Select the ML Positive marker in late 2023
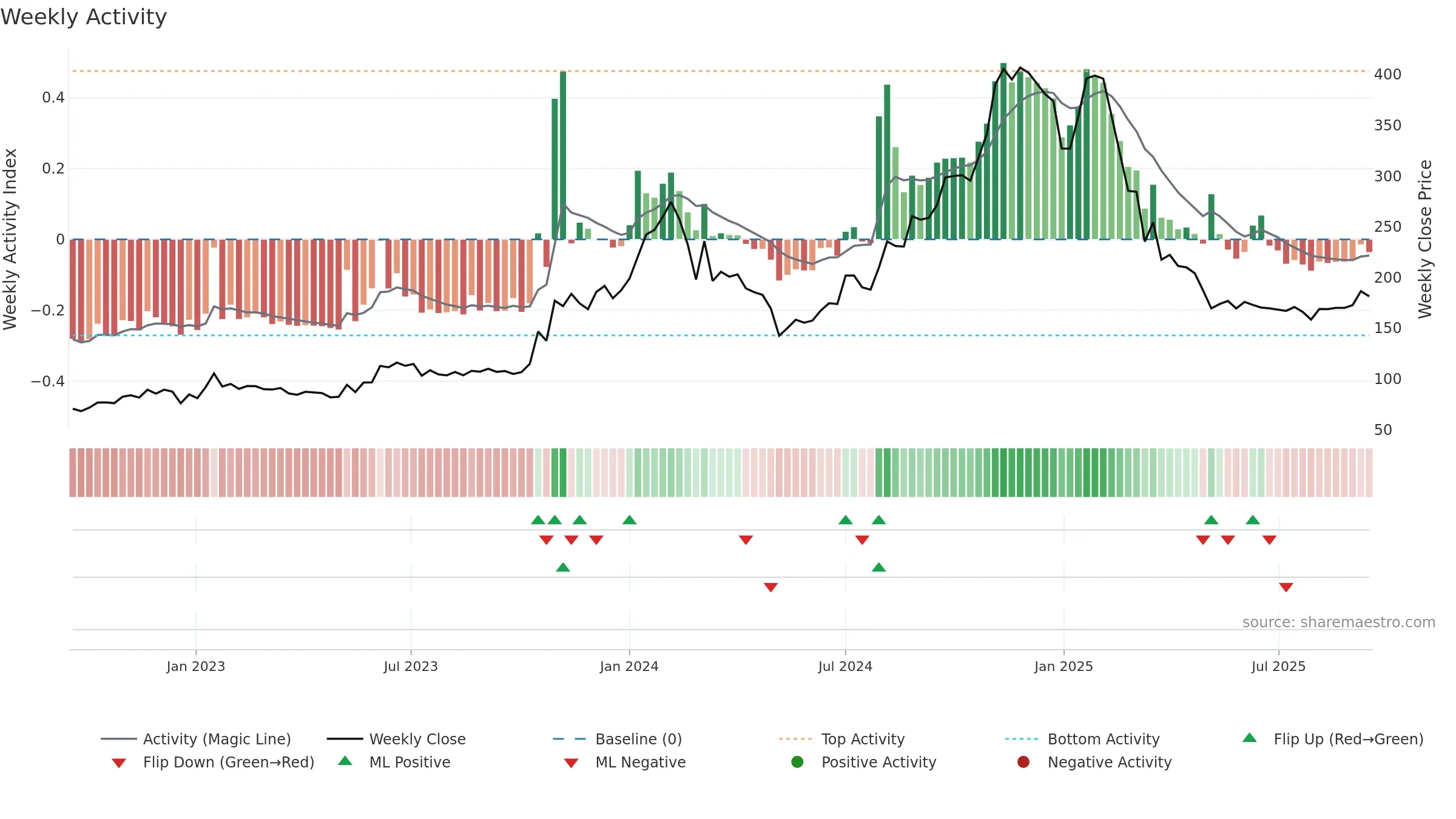 563,567
